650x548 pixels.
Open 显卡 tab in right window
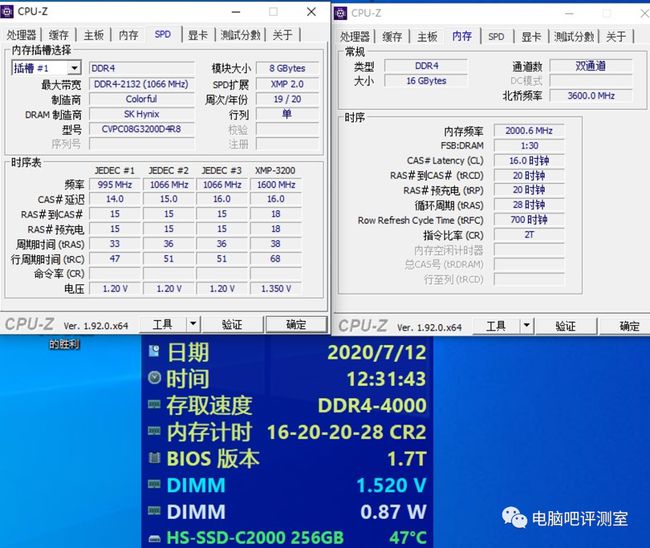pos(532,37)
